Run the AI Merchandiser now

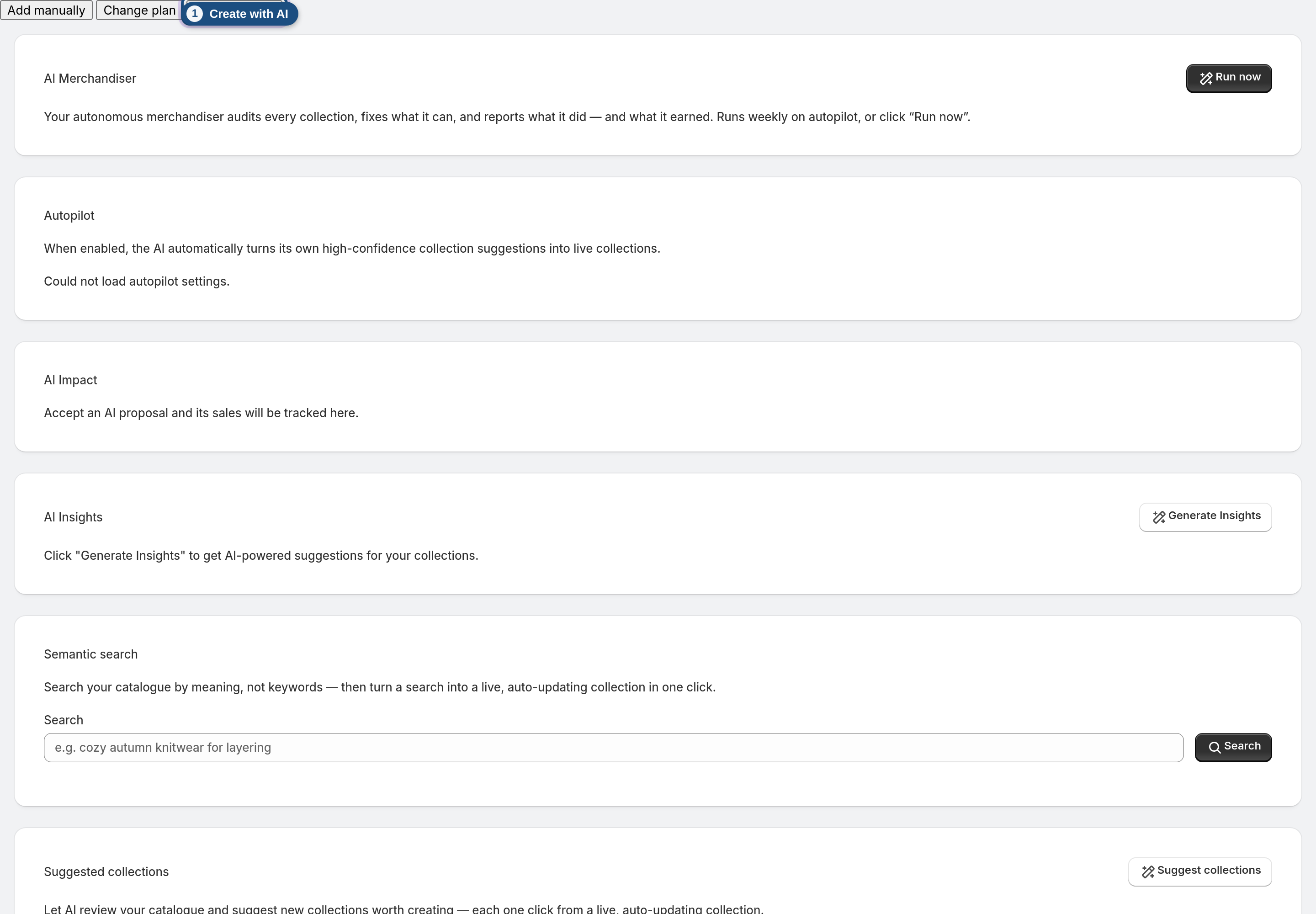1228,78
